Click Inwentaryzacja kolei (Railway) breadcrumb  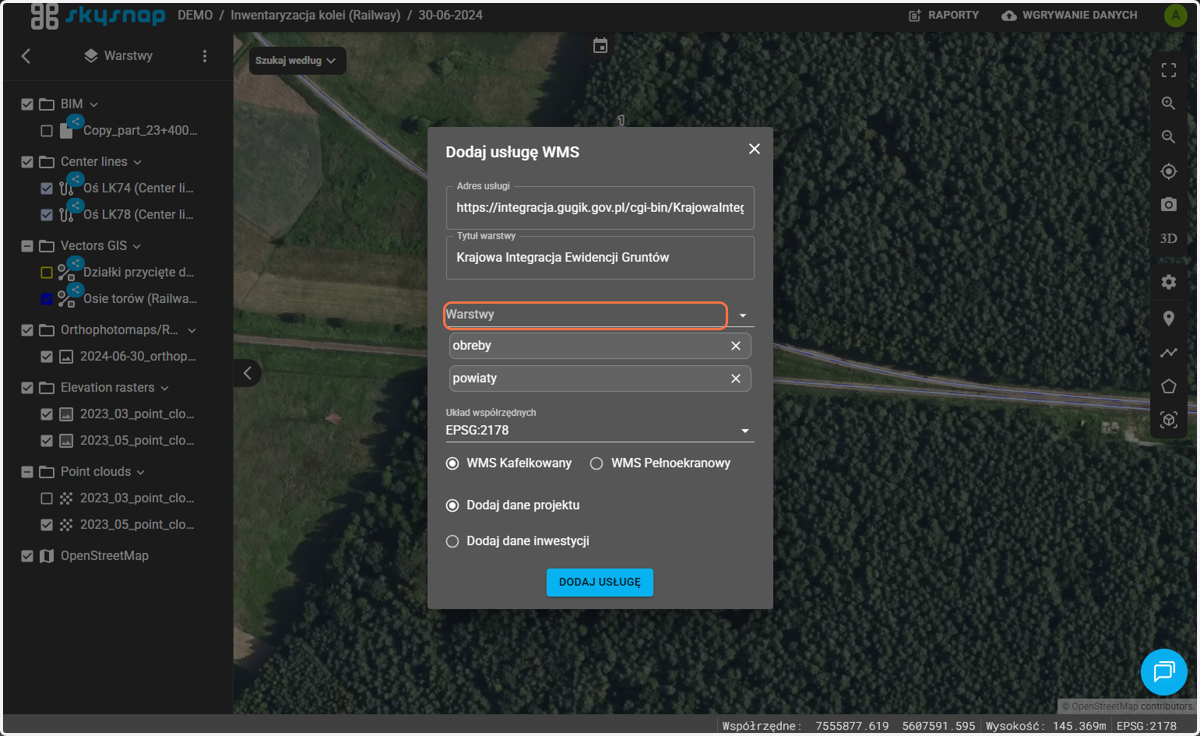(x=315, y=16)
